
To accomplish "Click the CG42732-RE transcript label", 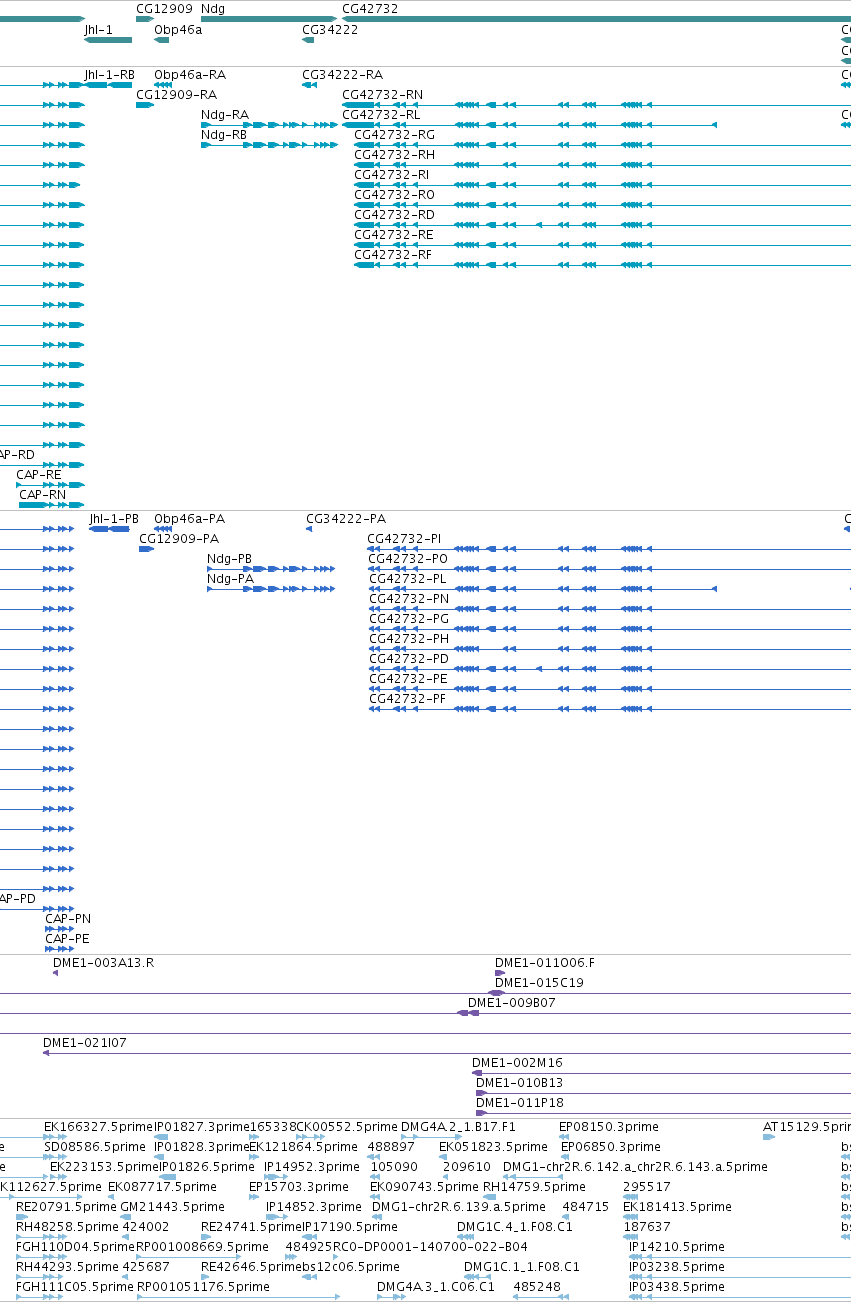I will click(x=394, y=235).
